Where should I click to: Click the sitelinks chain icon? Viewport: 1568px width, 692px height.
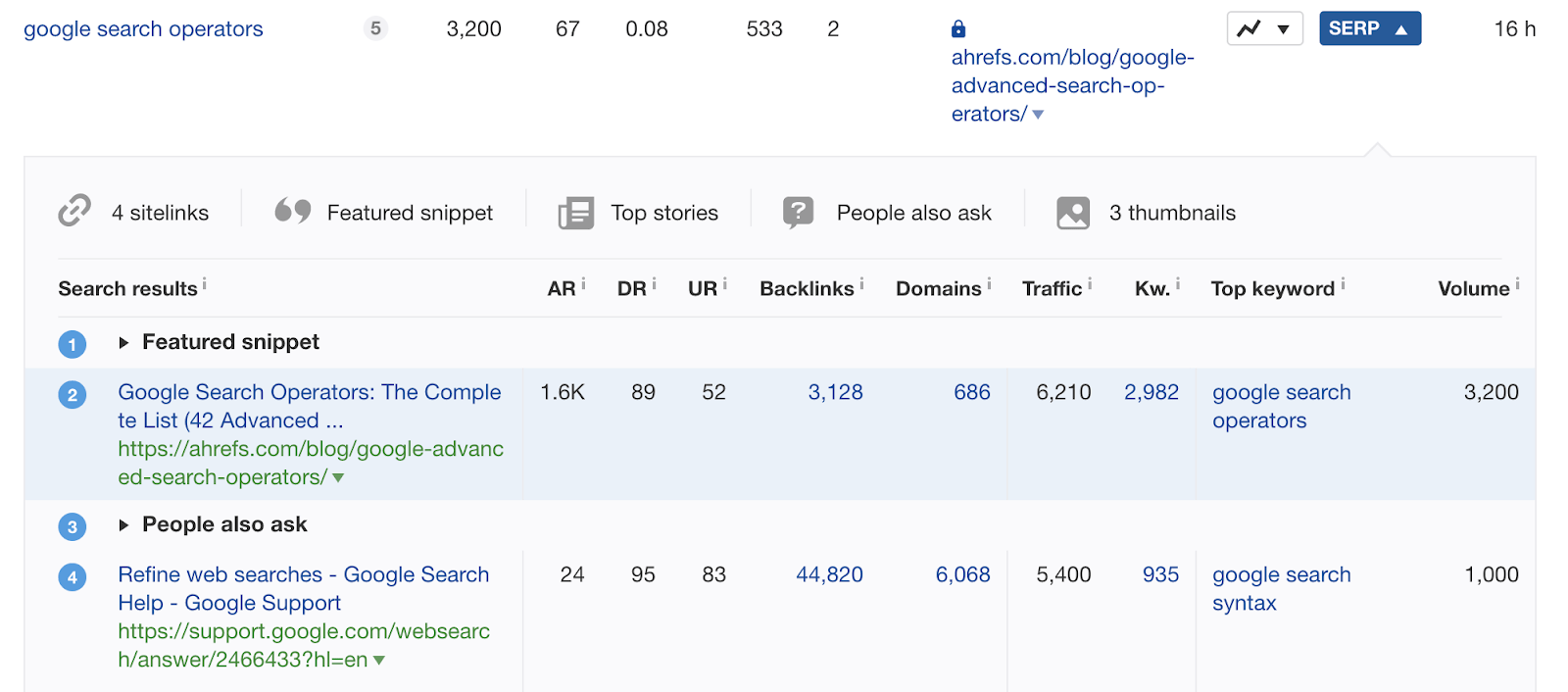pyautogui.click(x=74, y=211)
